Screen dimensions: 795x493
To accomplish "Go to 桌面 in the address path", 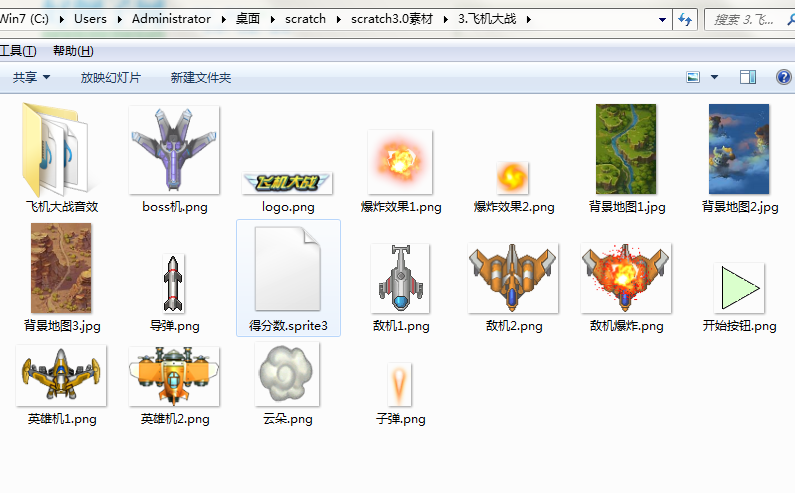I will click(248, 19).
